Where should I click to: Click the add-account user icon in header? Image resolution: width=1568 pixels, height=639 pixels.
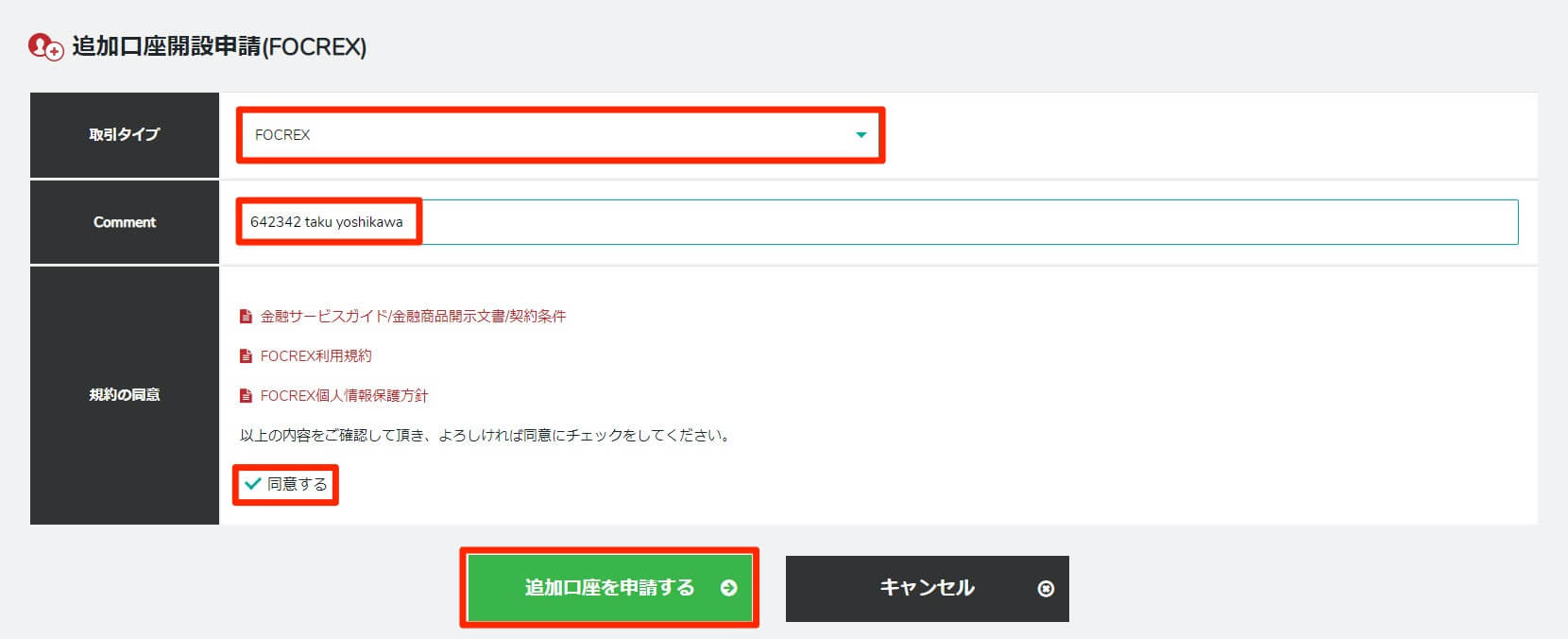pyautogui.click(x=45, y=46)
